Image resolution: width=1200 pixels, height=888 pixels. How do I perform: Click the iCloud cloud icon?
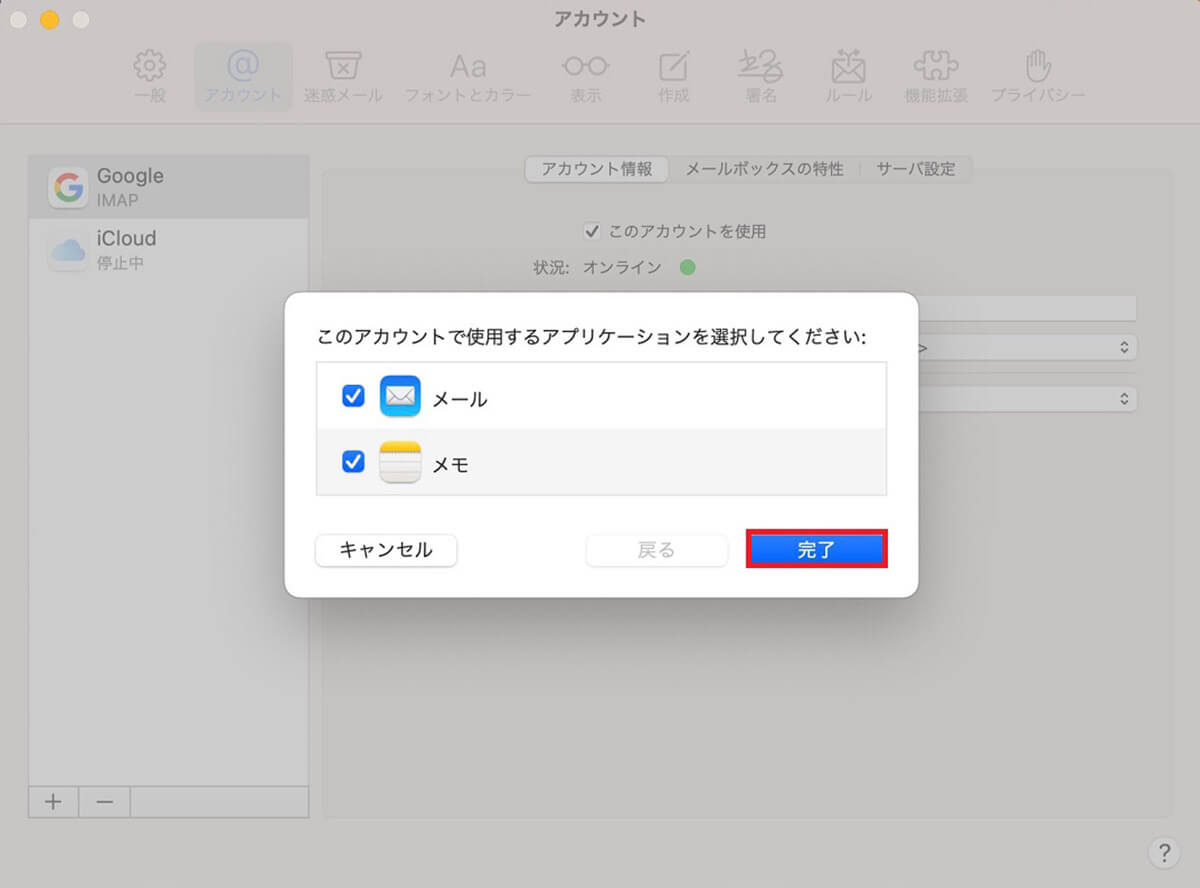[68, 251]
